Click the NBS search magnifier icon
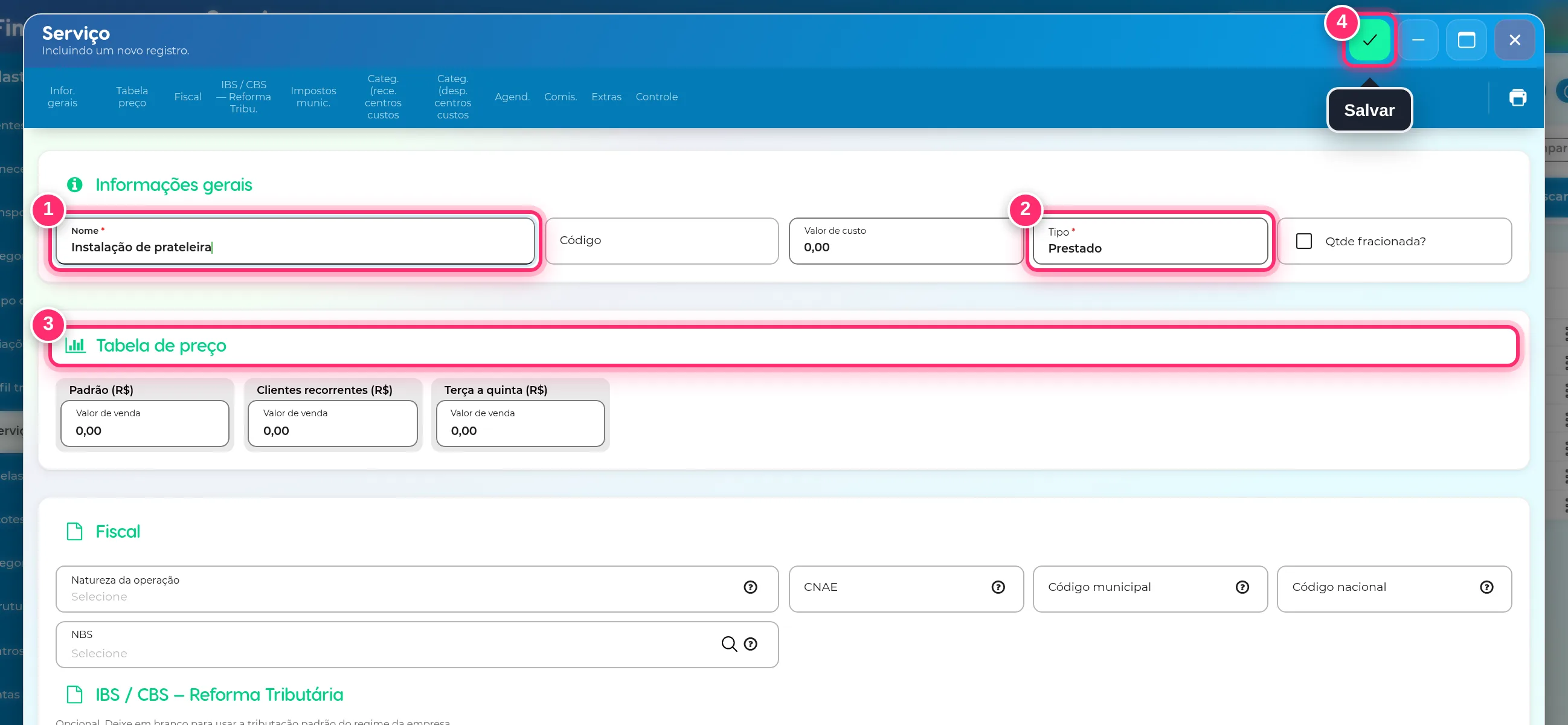Viewport: 1568px width, 725px height. pyautogui.click(x=729, y=643)
